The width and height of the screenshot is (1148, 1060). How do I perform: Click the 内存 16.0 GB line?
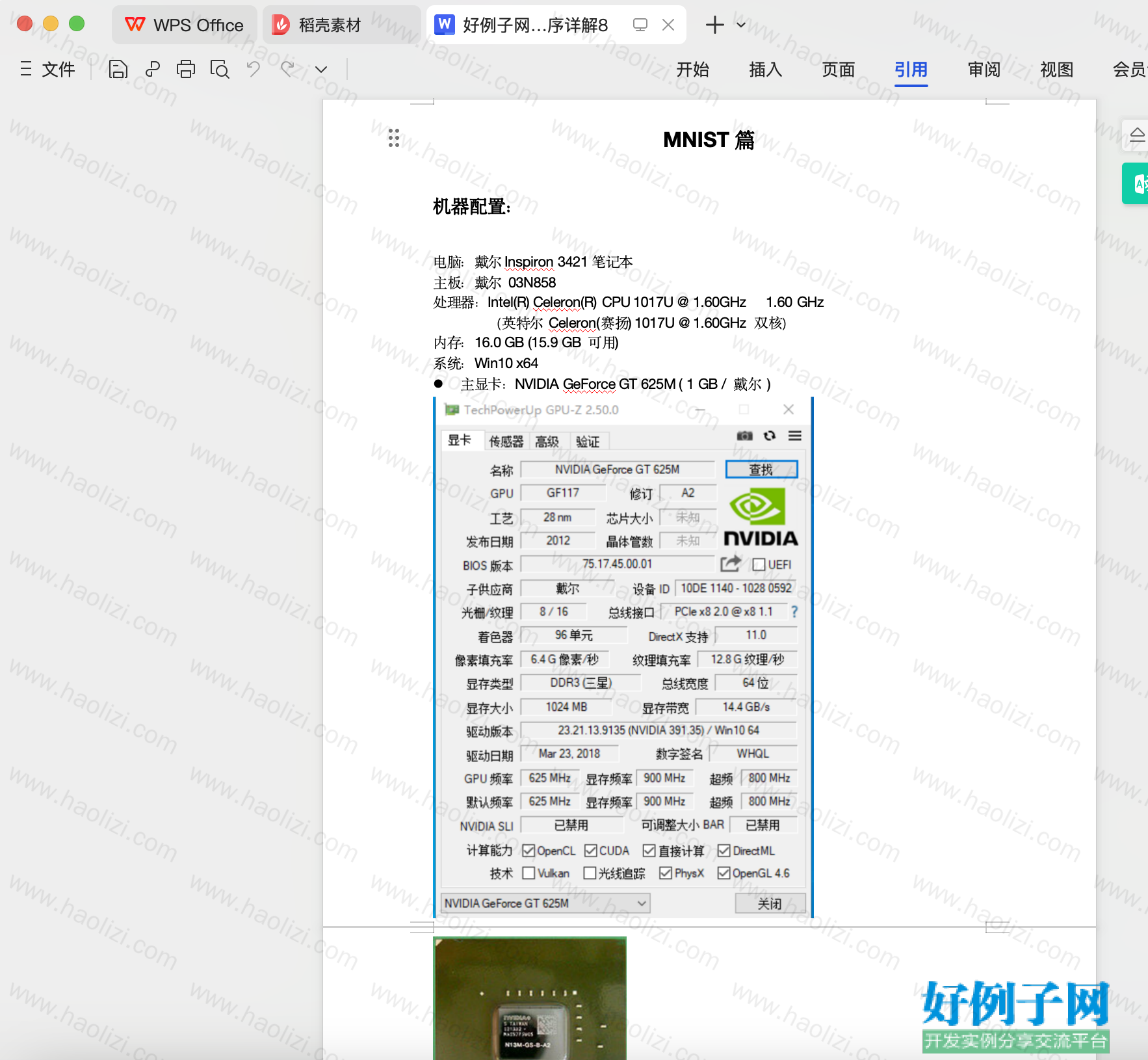[526, 342]
